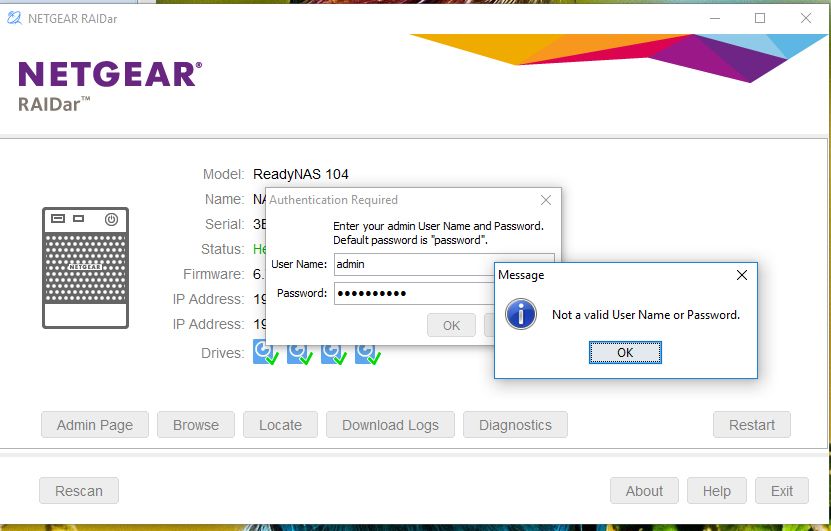
Task: Click the ReadyNAS device illustration
Action: (85, 268)
